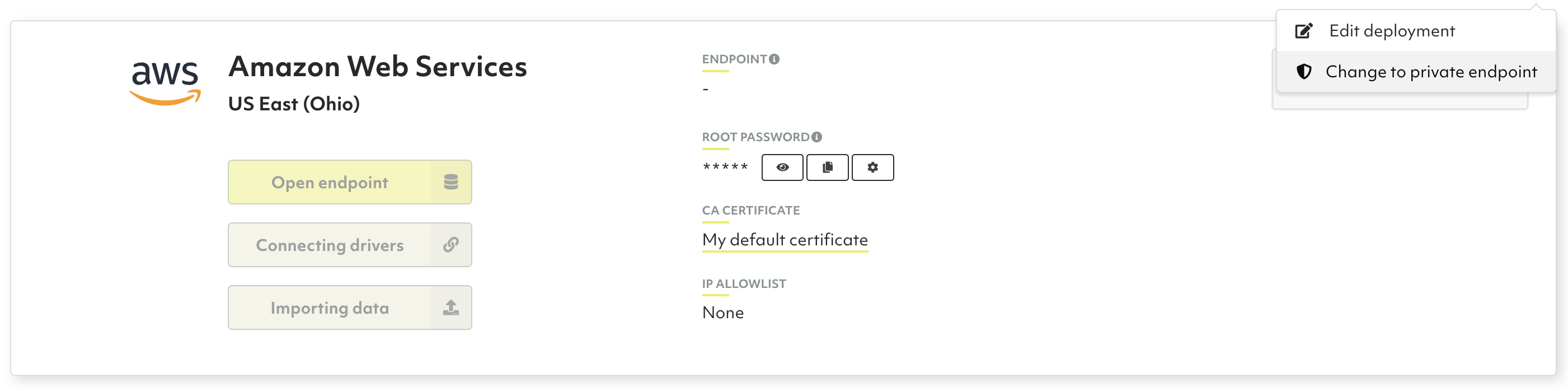Click the pencil icon next to Edit deployment
This screenshot has width=1568, height=391.
[x=1304, y=31]
